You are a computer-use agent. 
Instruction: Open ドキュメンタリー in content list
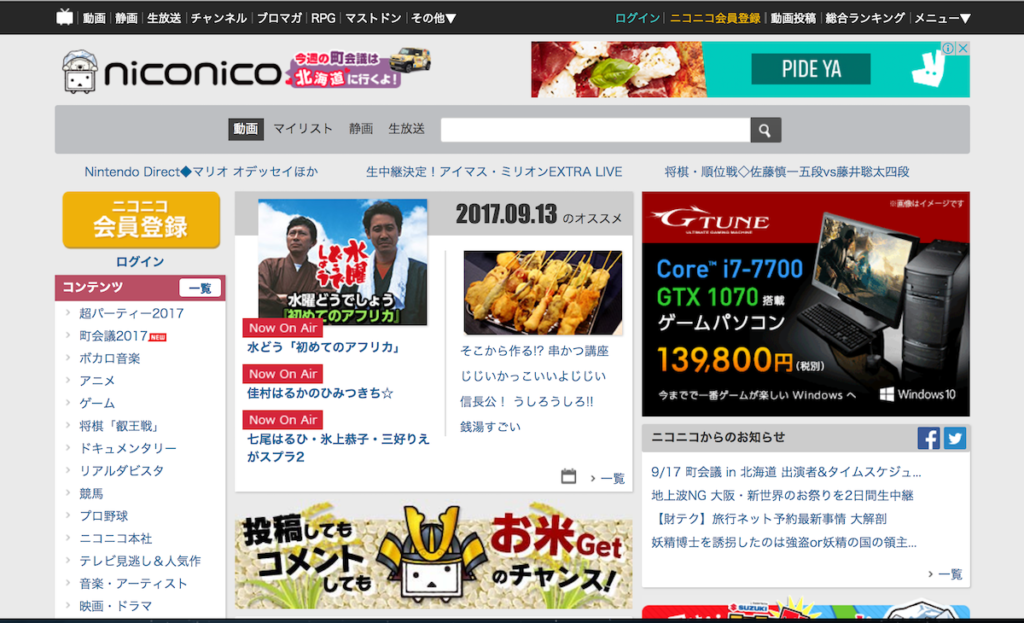128,449
